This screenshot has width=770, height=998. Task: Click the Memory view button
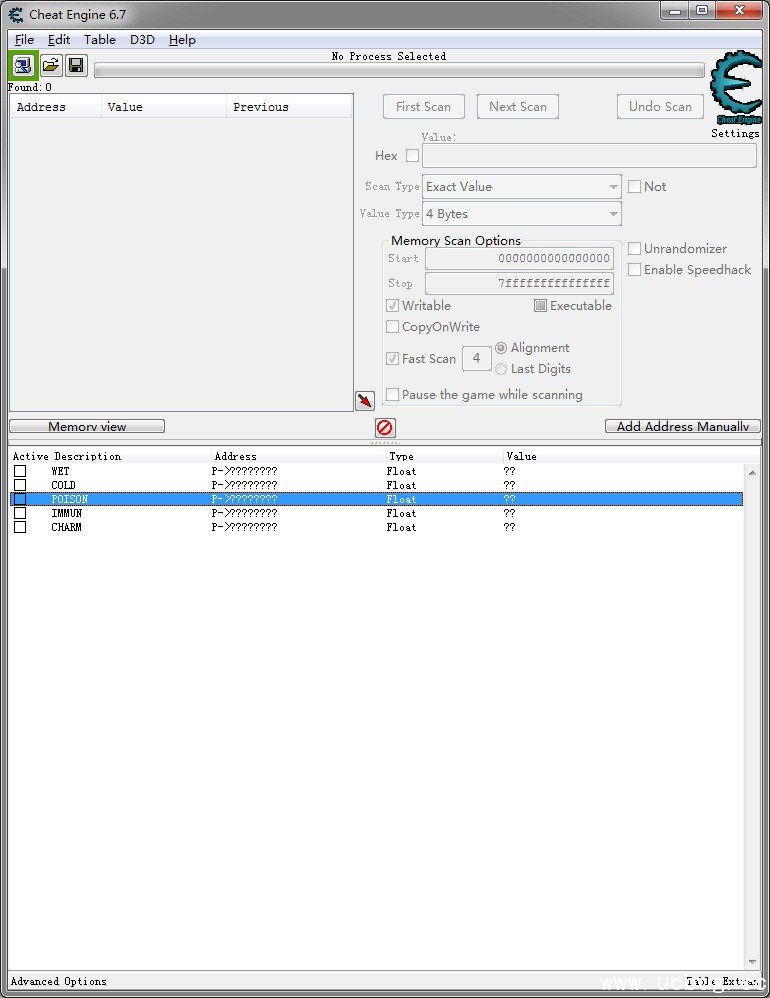(87, 427)
